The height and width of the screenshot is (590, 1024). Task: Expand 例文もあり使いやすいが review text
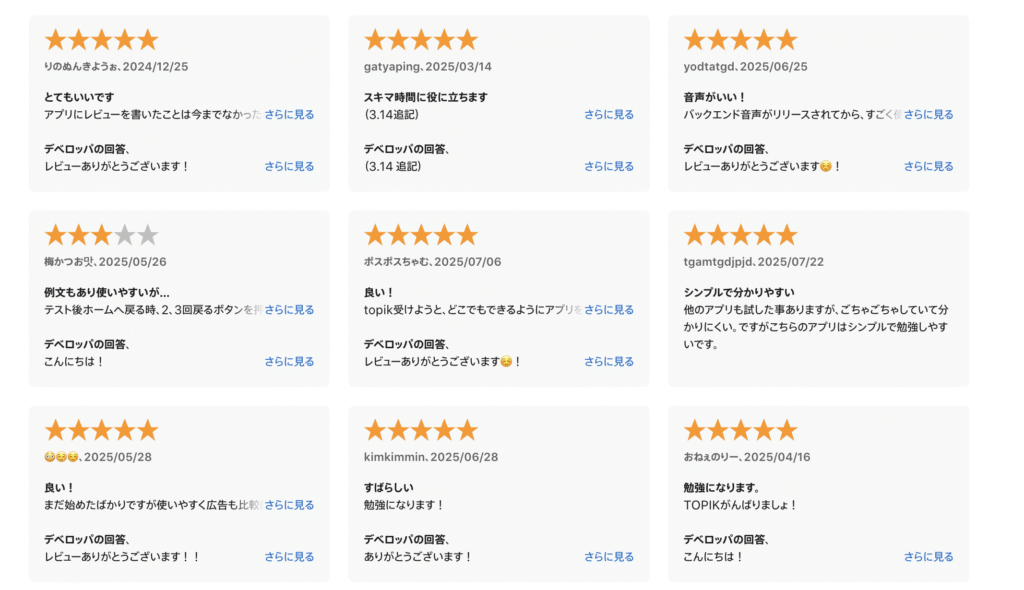coord(289,310)
